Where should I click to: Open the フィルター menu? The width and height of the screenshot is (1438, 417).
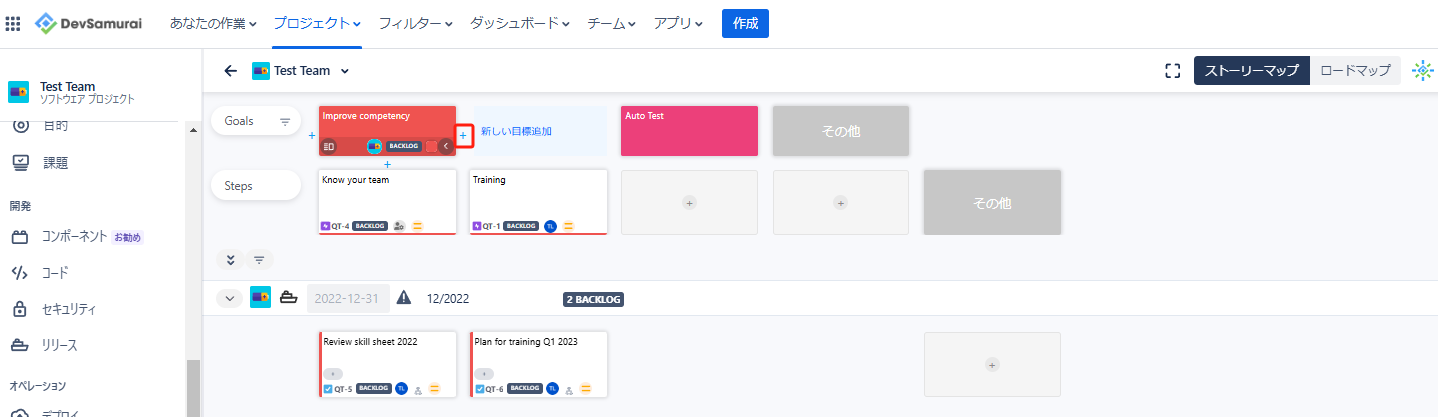point(415,23)
